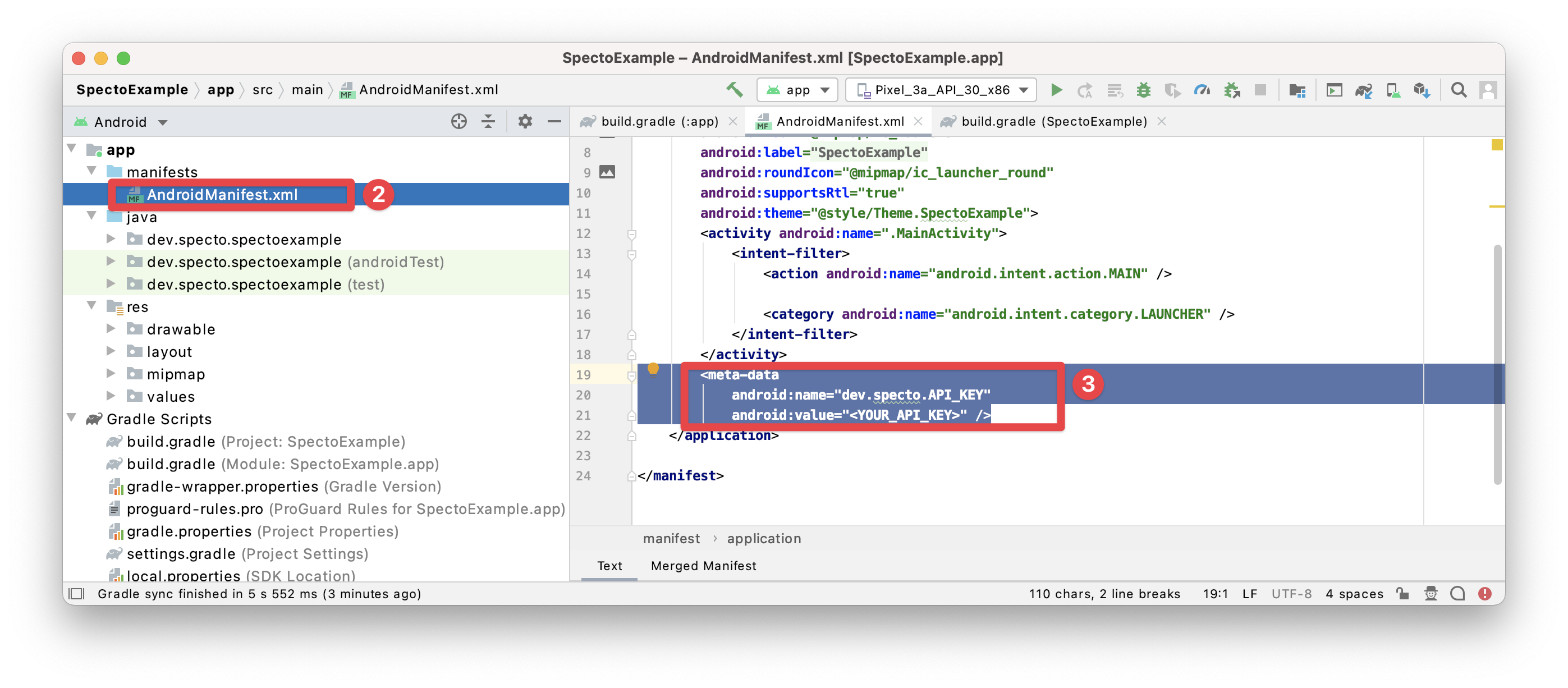Click the Stop square button
Screen dimensions: 1568x688
(x=1260, y=90)
